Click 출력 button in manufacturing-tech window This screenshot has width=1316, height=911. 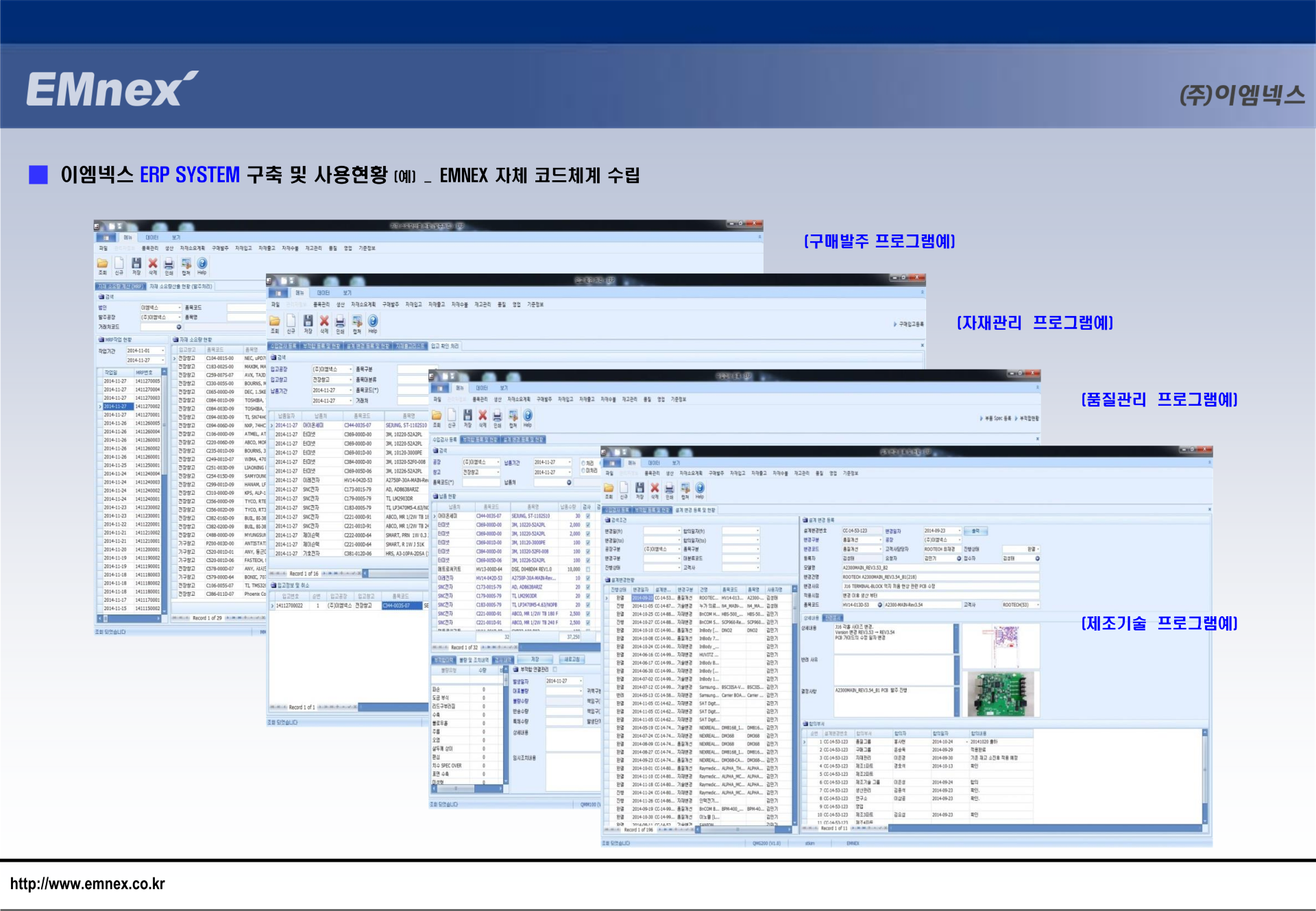click(975, 531)
